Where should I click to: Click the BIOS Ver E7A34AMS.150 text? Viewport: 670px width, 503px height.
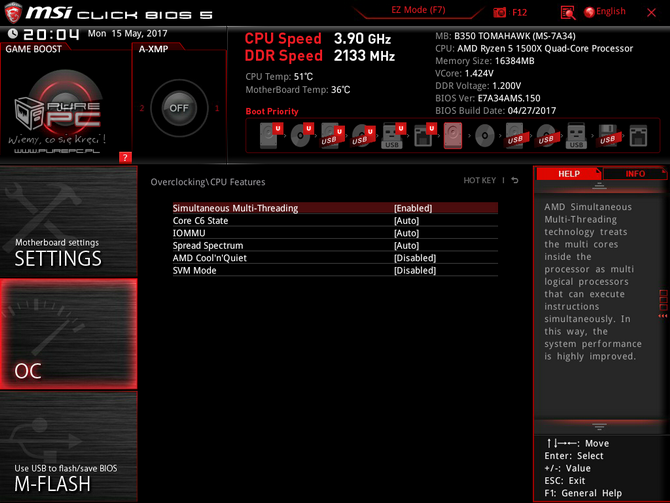click(488, 98)
